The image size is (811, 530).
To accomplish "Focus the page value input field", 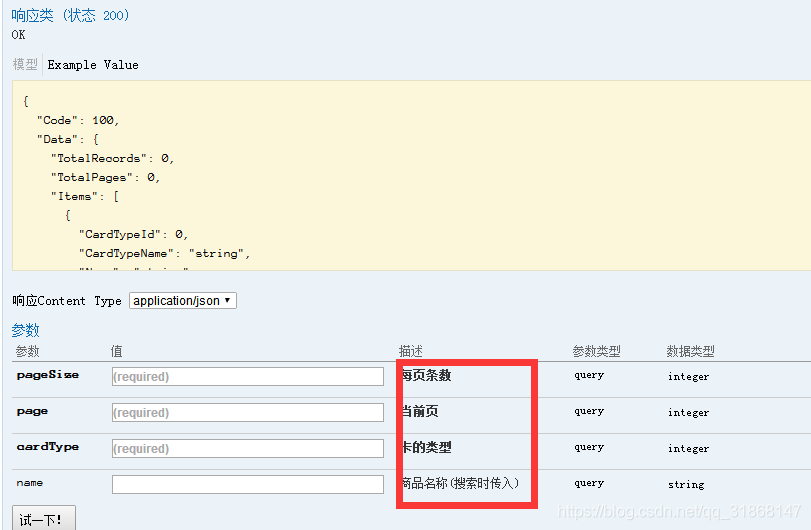I will tap(248, 413).
